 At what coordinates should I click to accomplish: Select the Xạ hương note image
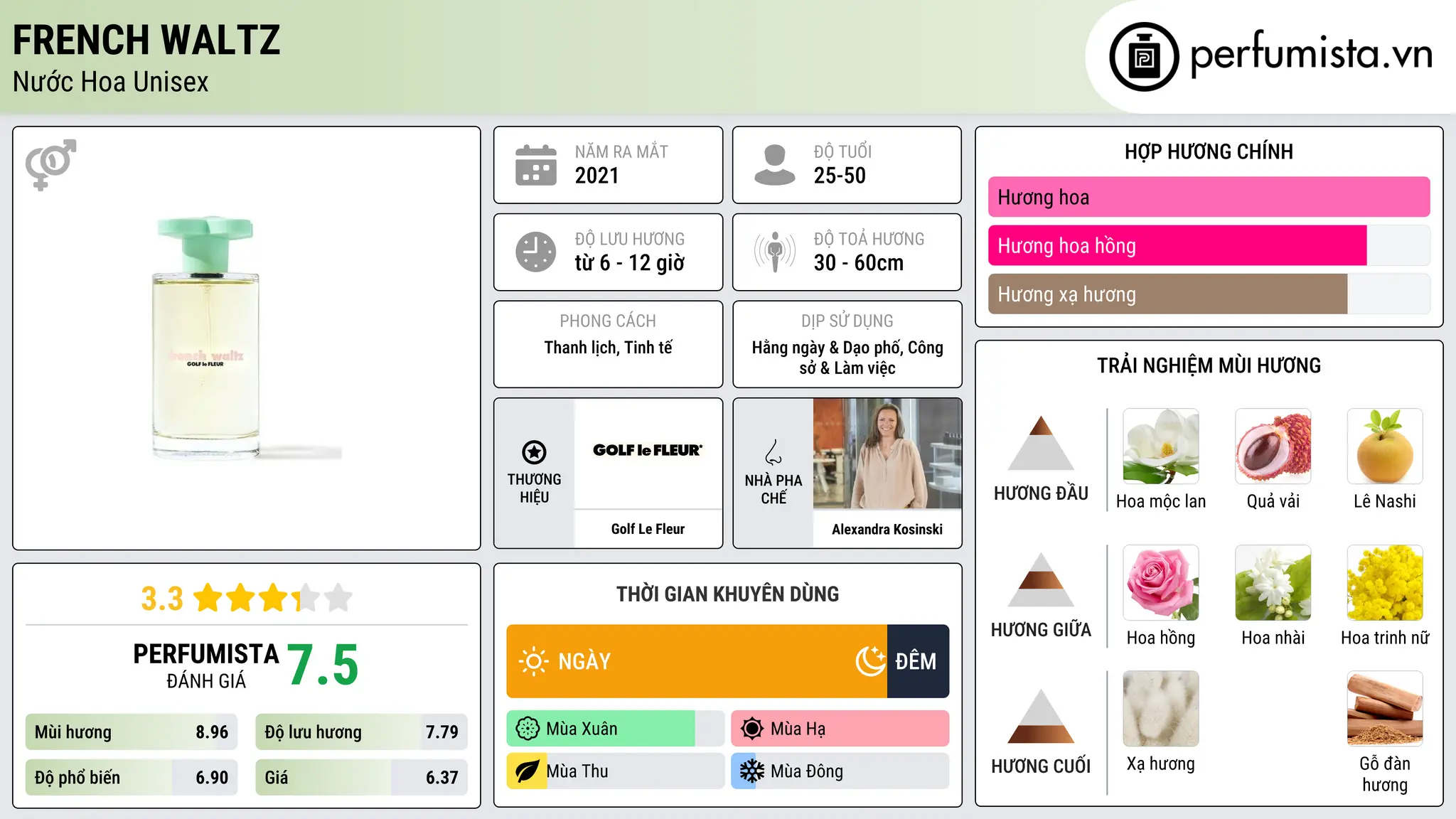[x=1161, y=709]
